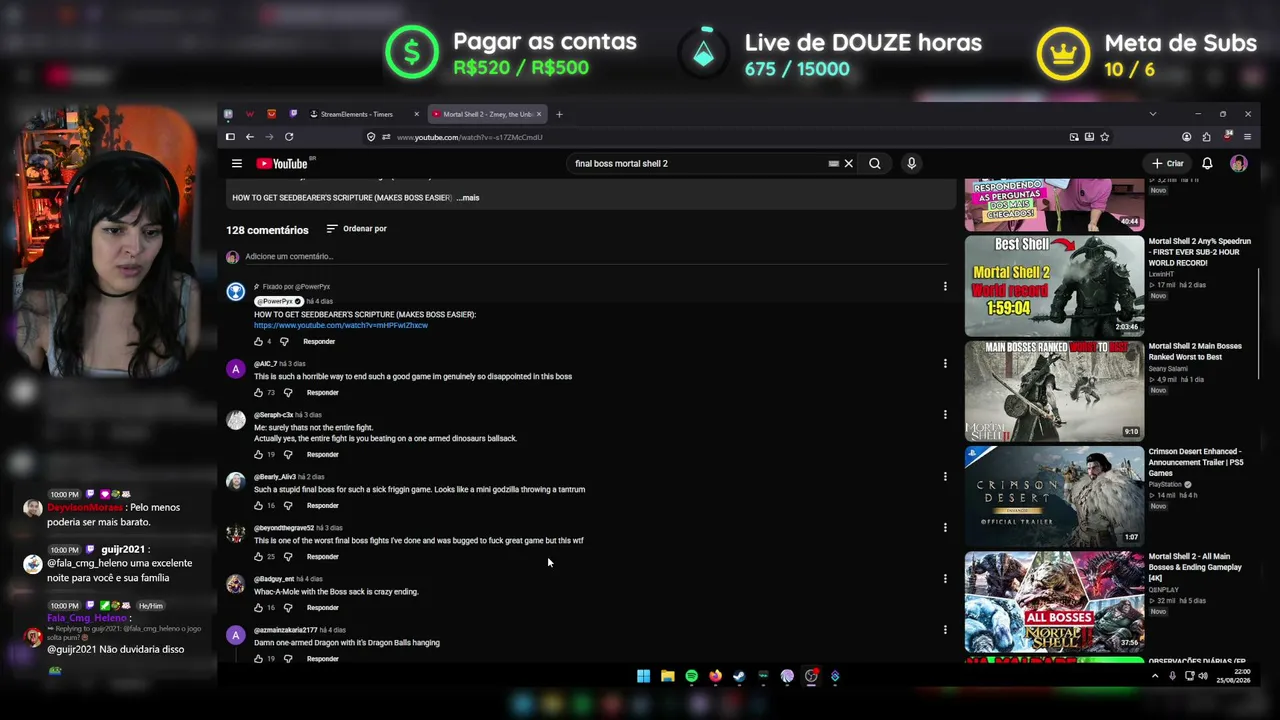Dislike the pinned PowerPyx comment

tap(284, 342)
